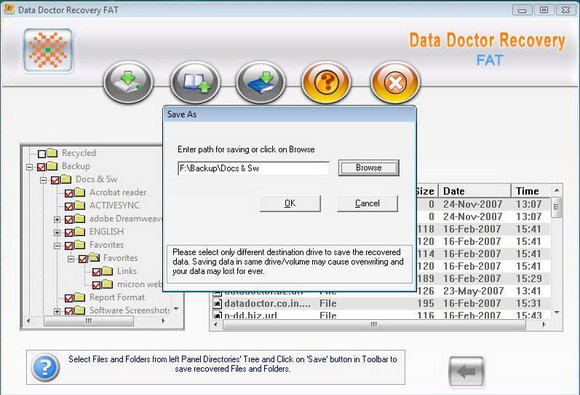This screenshot has height=395, width=580.
Task: Collapse the Backup tree node
Action: (x=30, y=167)
